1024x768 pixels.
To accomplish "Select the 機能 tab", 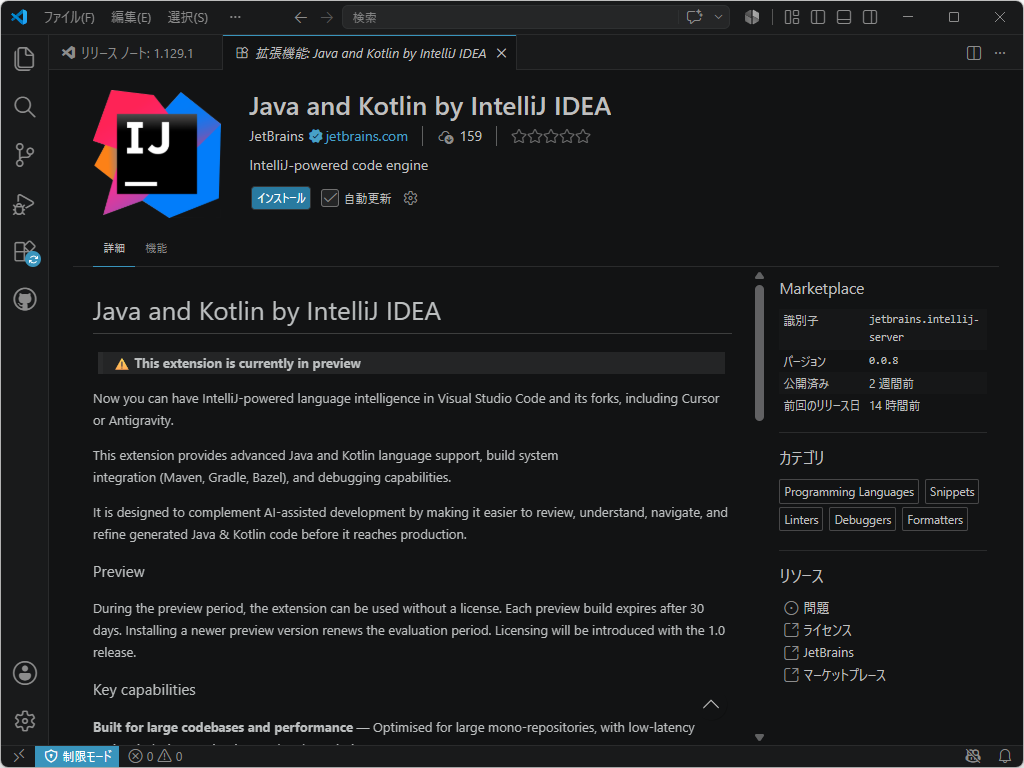I will pyautogui.click(x=156, y=248).
